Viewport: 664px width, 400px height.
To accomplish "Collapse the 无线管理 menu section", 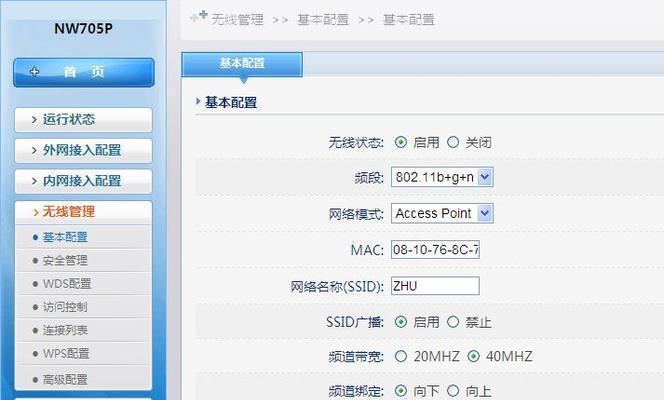I will point(83,212).
